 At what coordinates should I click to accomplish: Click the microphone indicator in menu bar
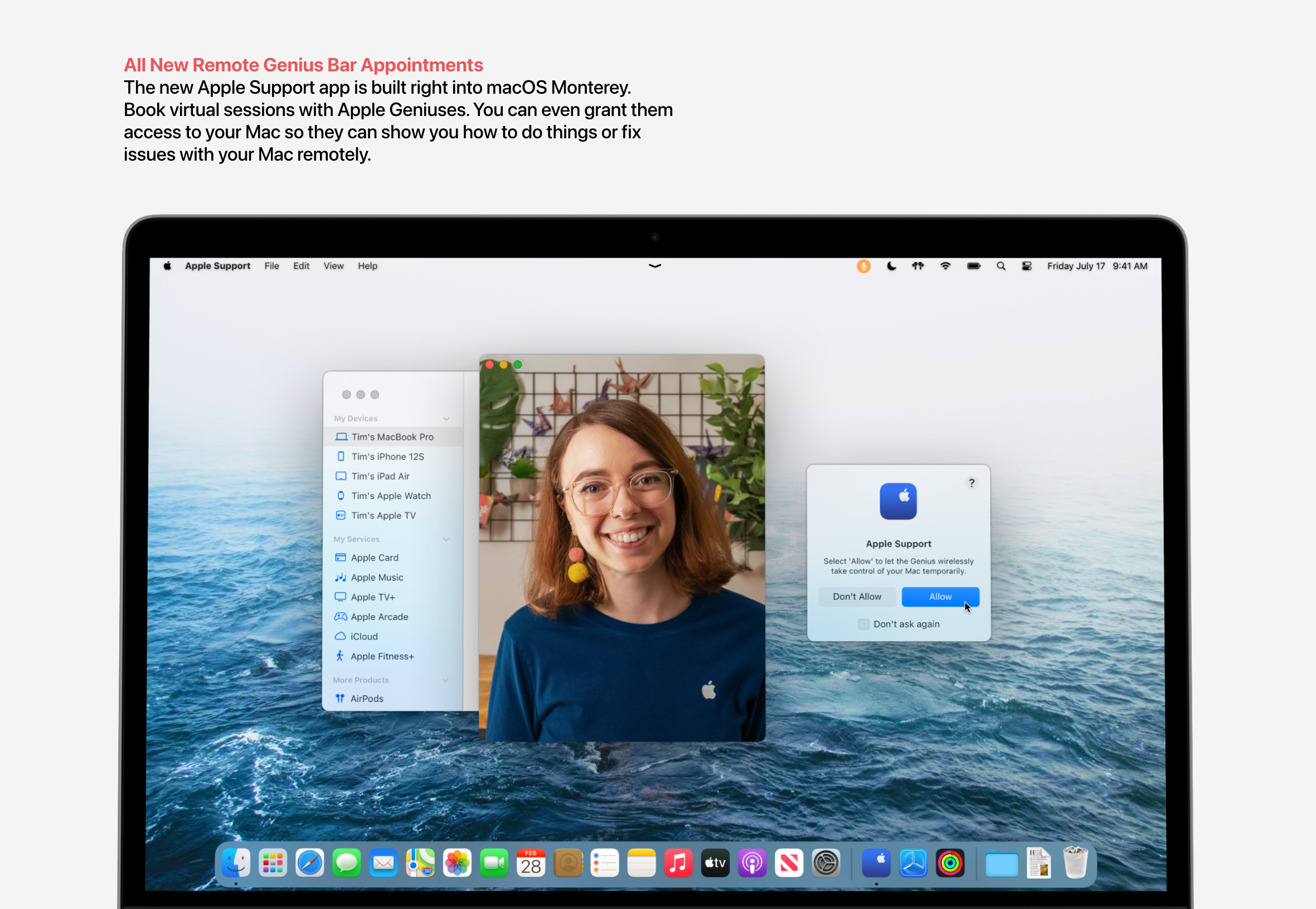point(863,266)
